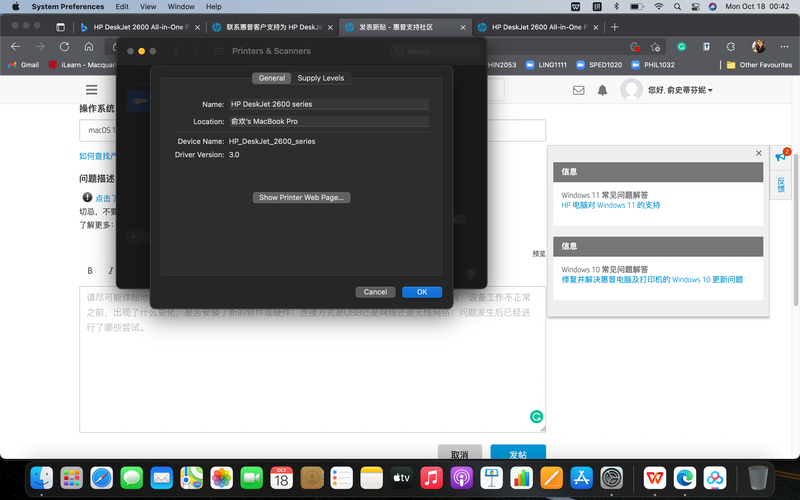Click the printer Name text field

(328, 104)
